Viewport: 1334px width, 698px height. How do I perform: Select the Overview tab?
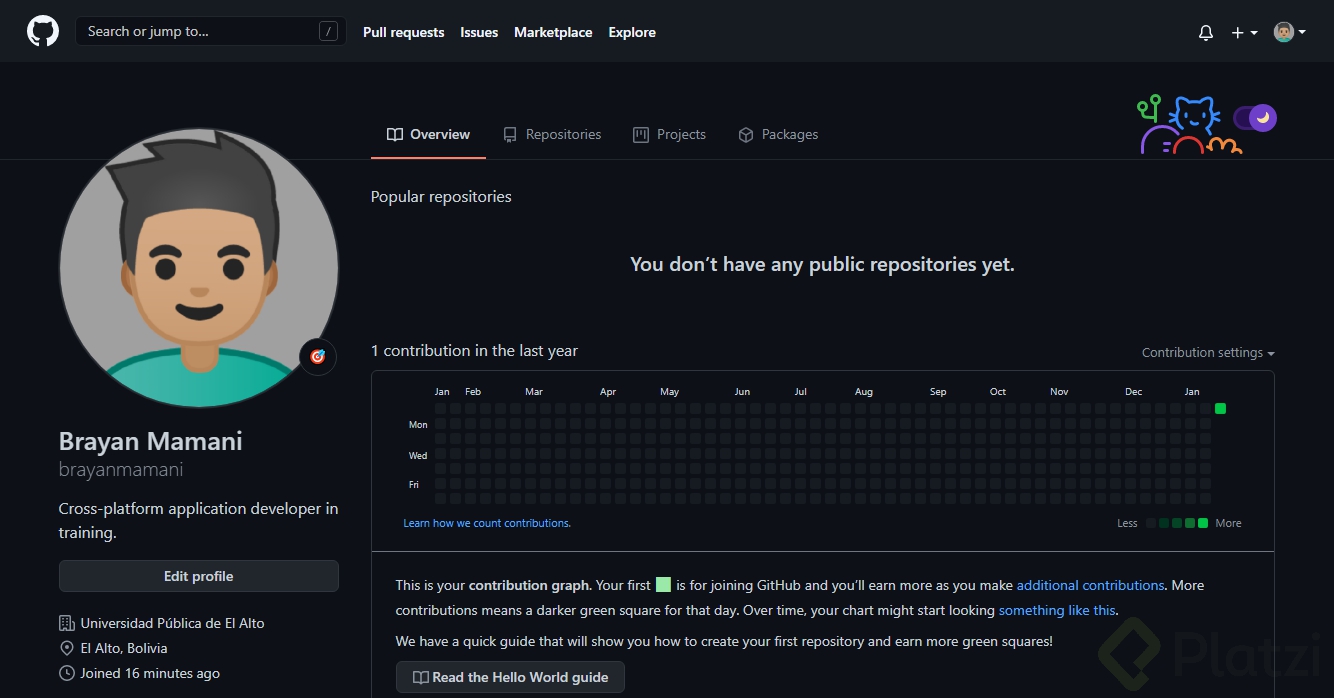pyautogui.click(x=428, y=134)
